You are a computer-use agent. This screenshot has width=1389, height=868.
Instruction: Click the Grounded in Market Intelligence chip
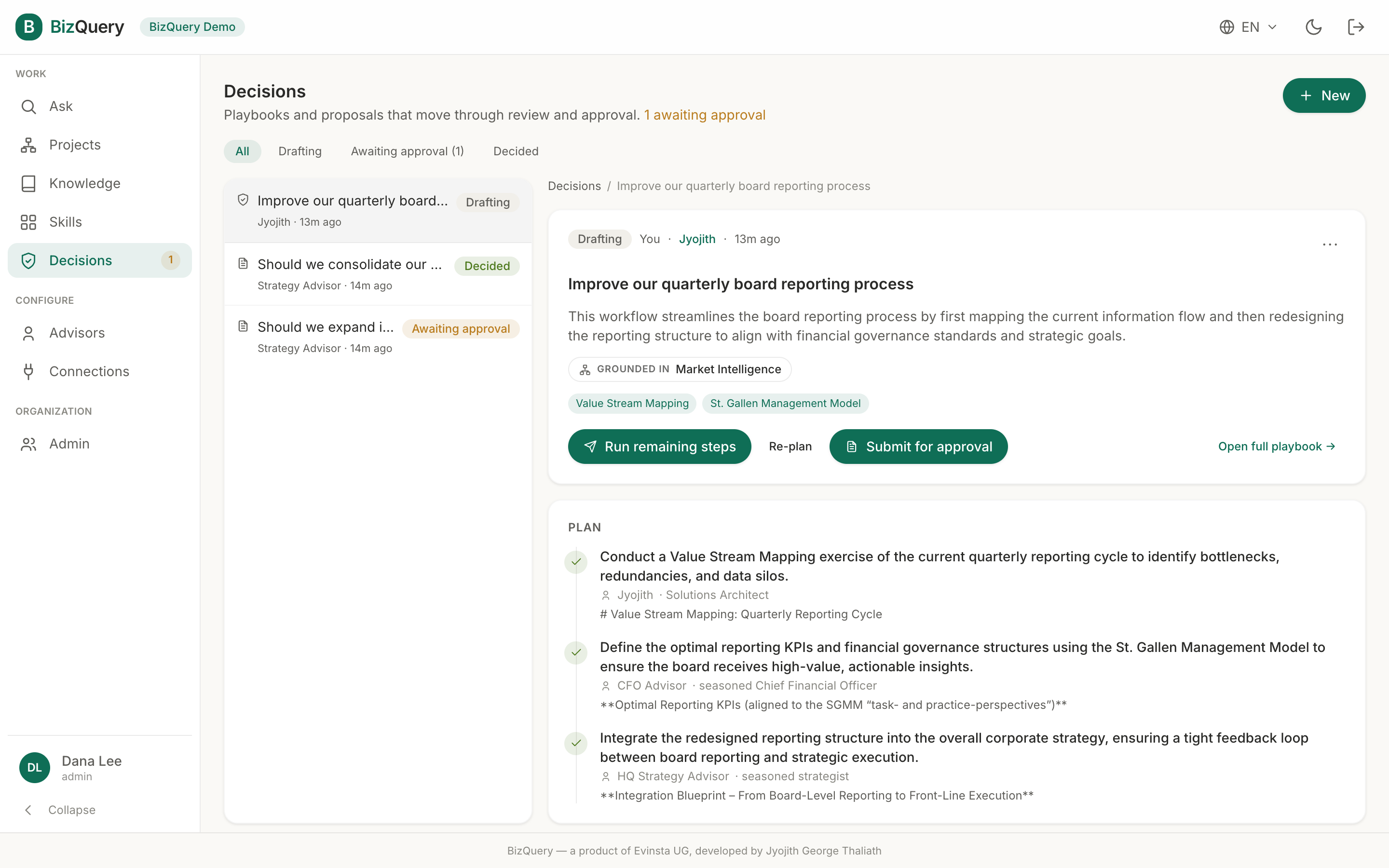(x=680, y=369)
